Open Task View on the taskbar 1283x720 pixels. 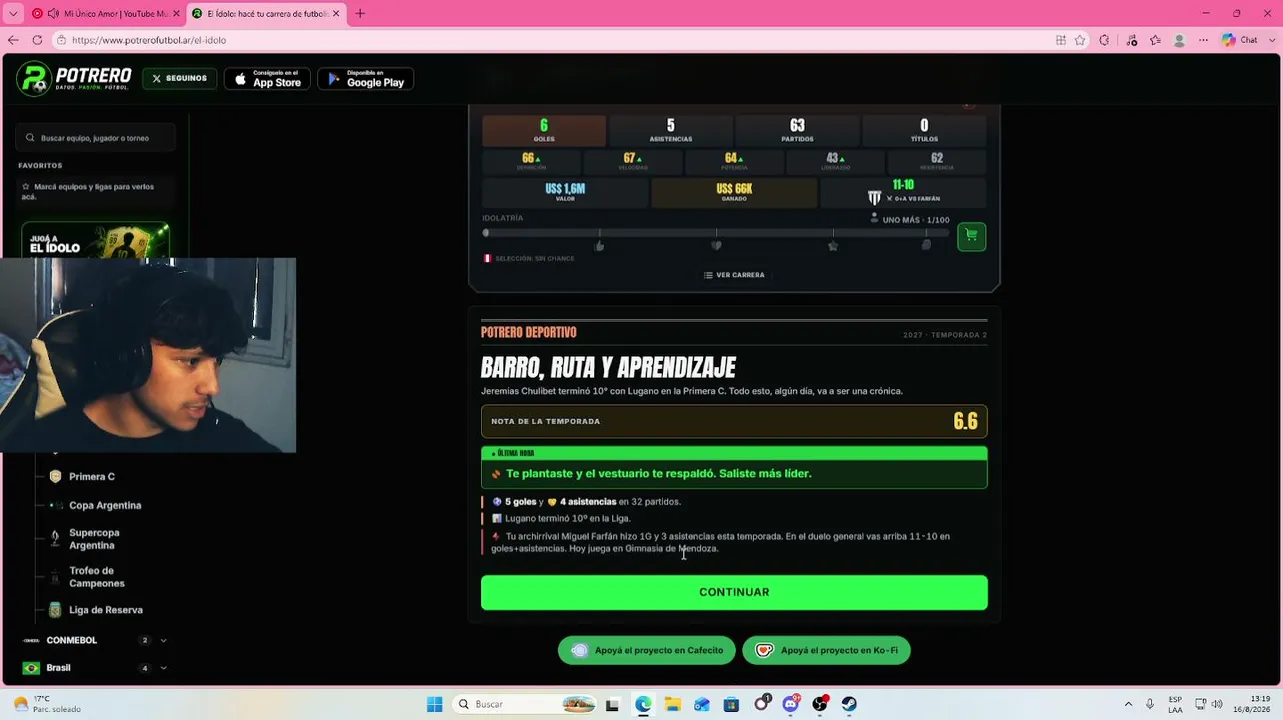click(x=612, y=704)
